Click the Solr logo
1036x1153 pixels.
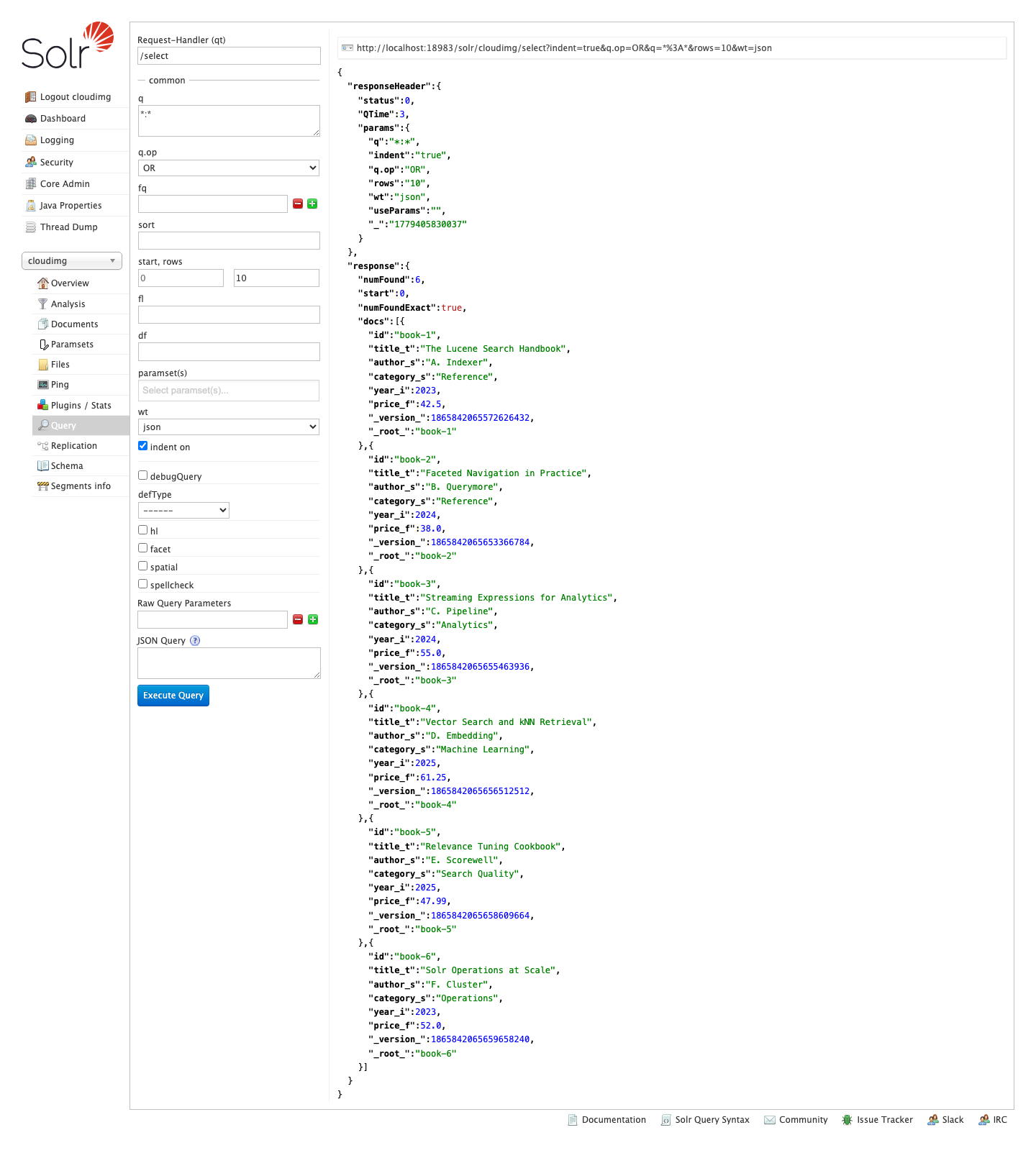pyautogui.click(x=68, y=45)
